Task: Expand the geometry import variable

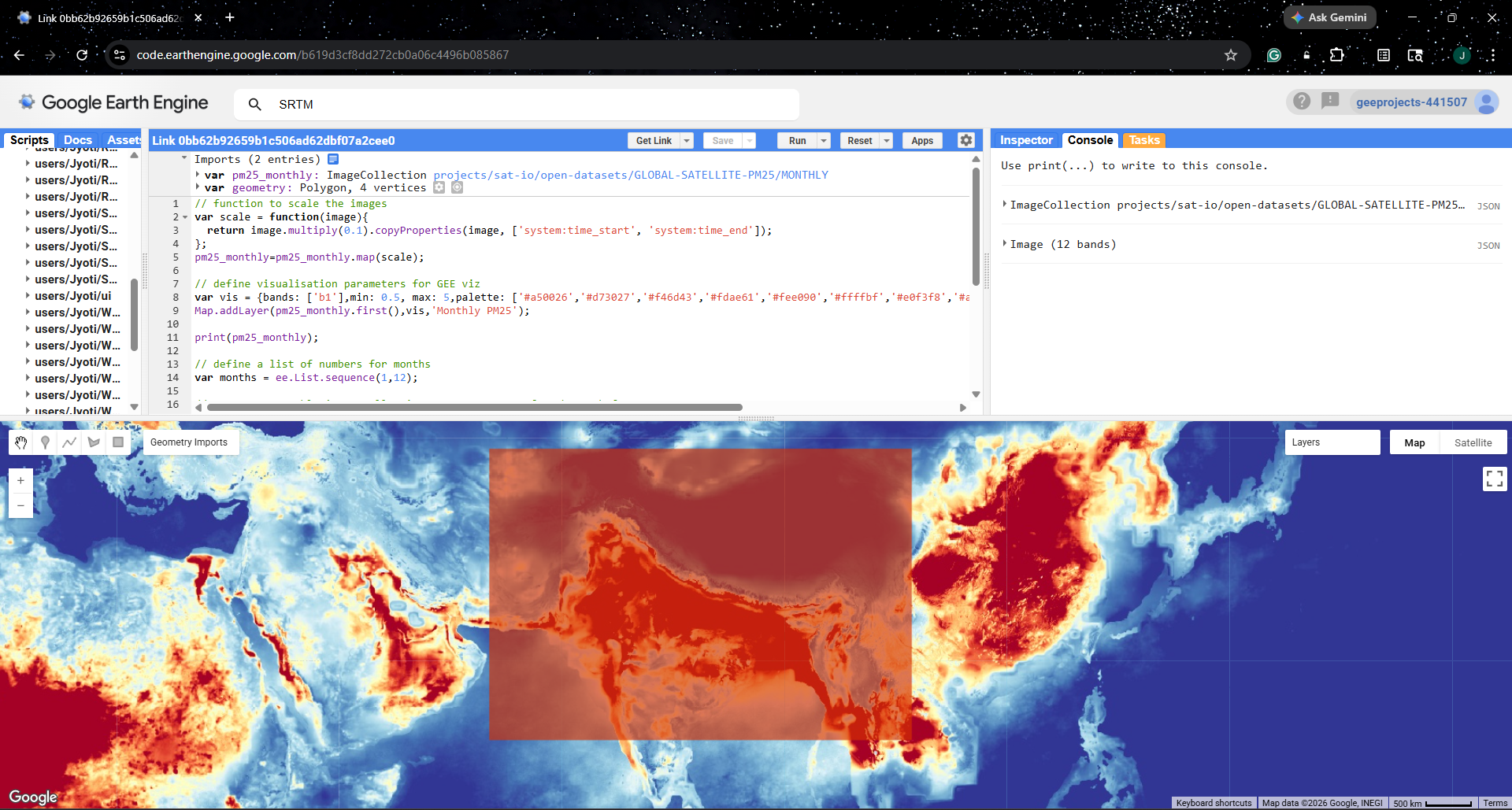Action: pos(198,187)
